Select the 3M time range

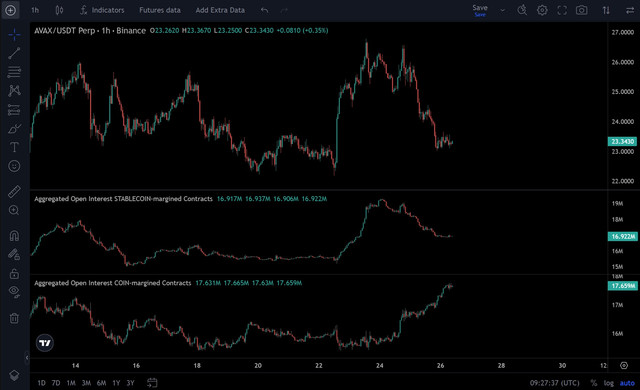[x=86, y=383]
